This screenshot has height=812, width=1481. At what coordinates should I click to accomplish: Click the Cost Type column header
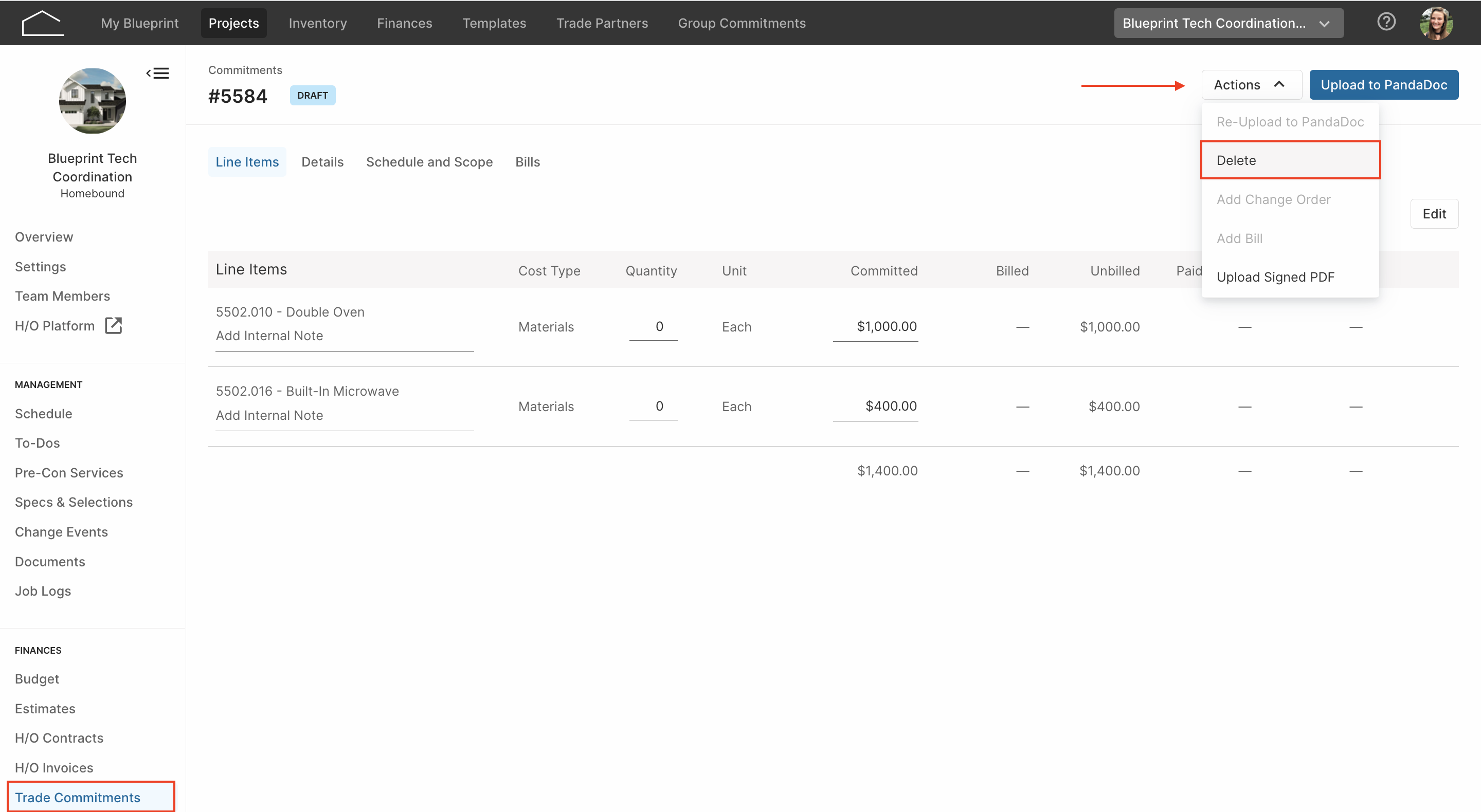click(549, 271)
